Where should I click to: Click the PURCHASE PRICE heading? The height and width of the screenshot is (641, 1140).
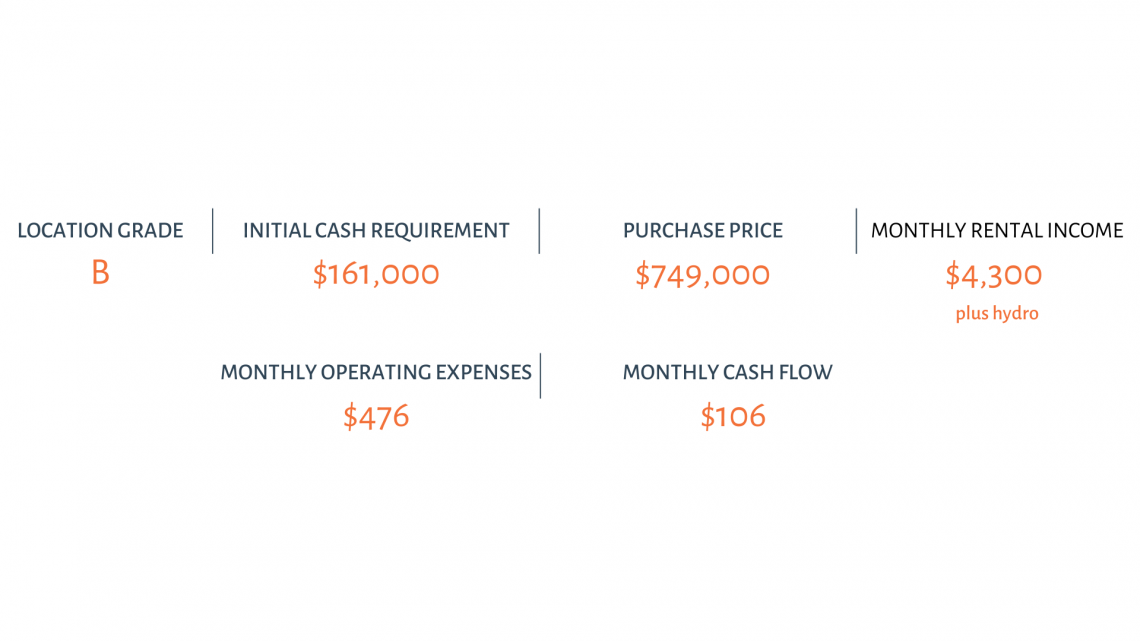click(702, 230)
